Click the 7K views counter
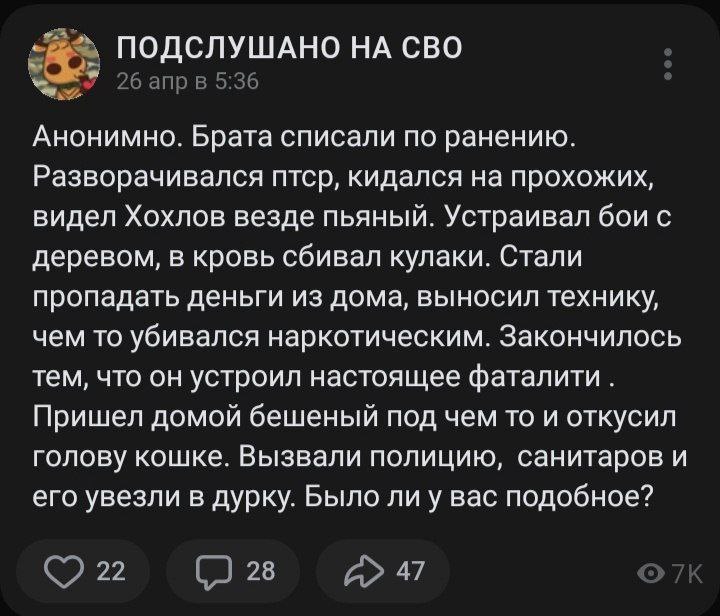720x616 pixels. coord(687,573)
